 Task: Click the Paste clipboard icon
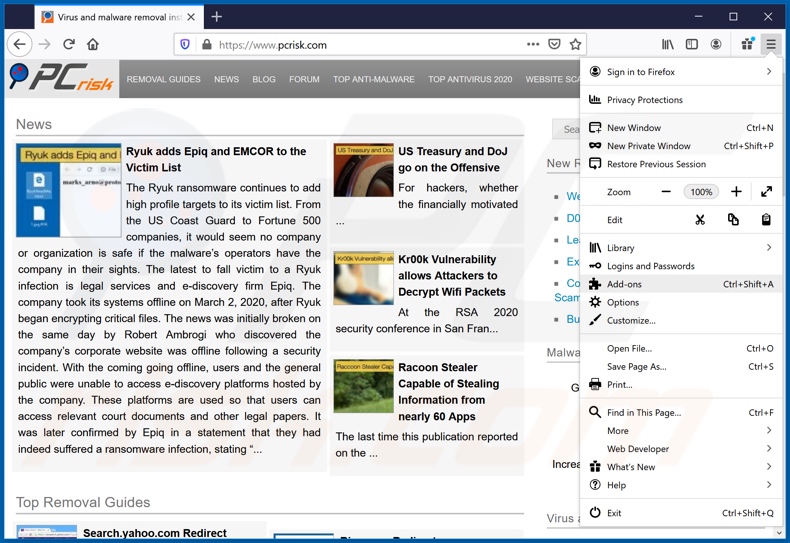click(766, 220)
